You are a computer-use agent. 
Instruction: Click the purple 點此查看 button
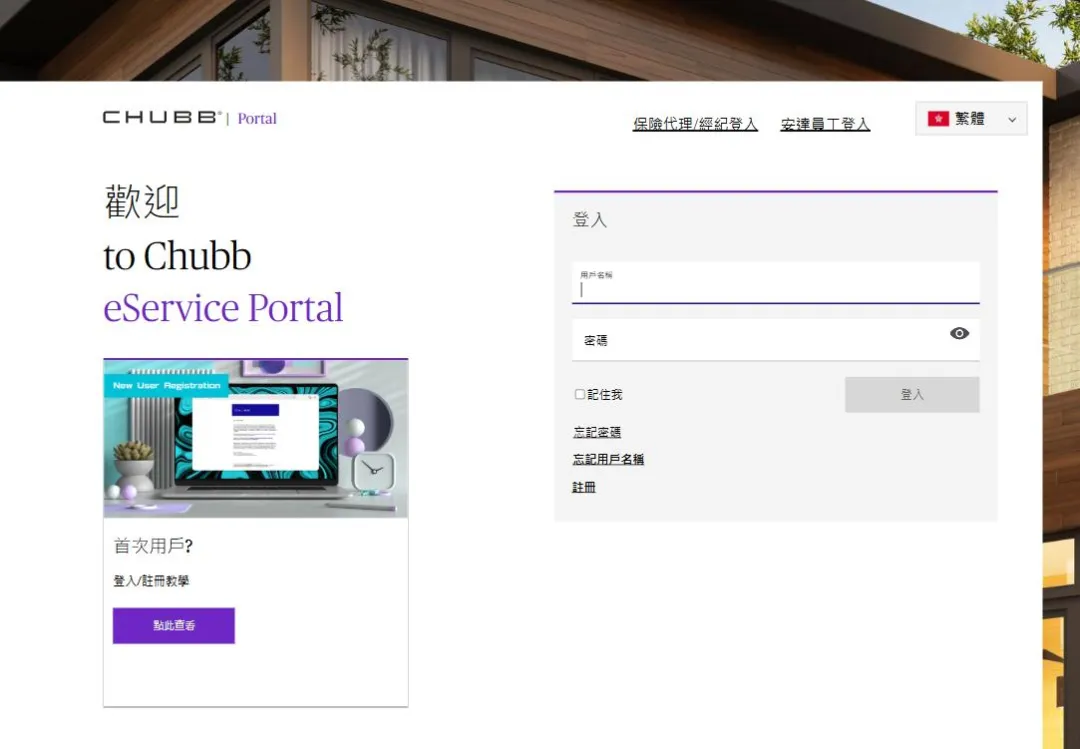tap(174, 626)
